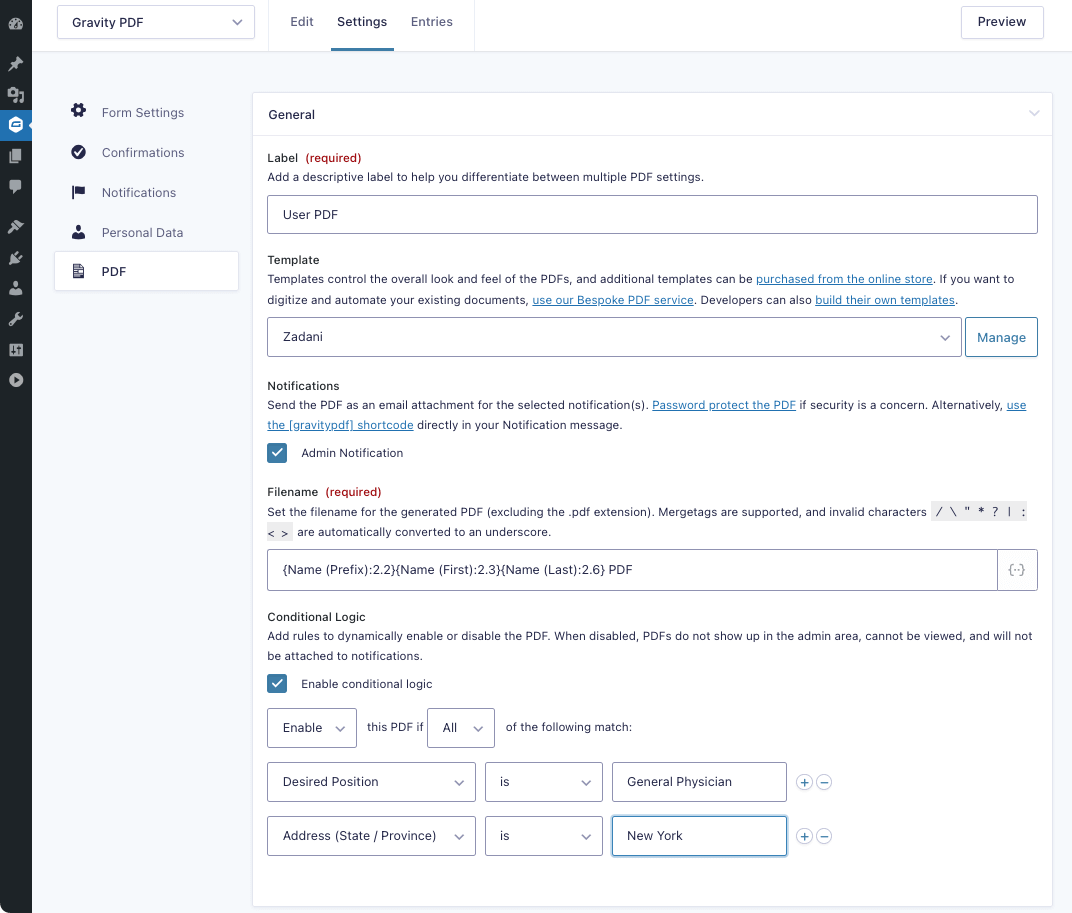Screen dimensions: 1072x913
Task: Open the Comments bubble icon
Action: click(15, 186)
